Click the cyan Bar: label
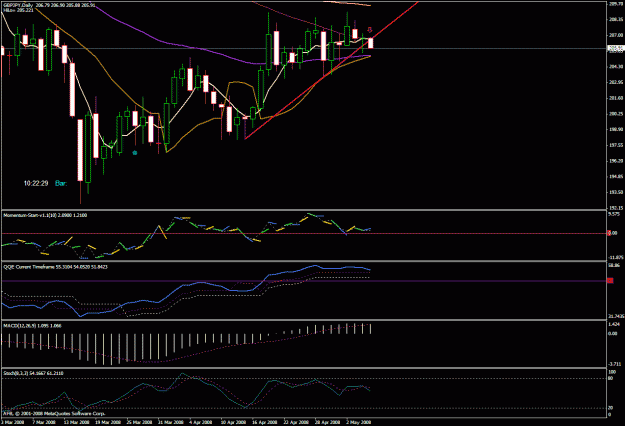Image resolution: width=625 pixels, height=426 pixels. tap(61, 183)
